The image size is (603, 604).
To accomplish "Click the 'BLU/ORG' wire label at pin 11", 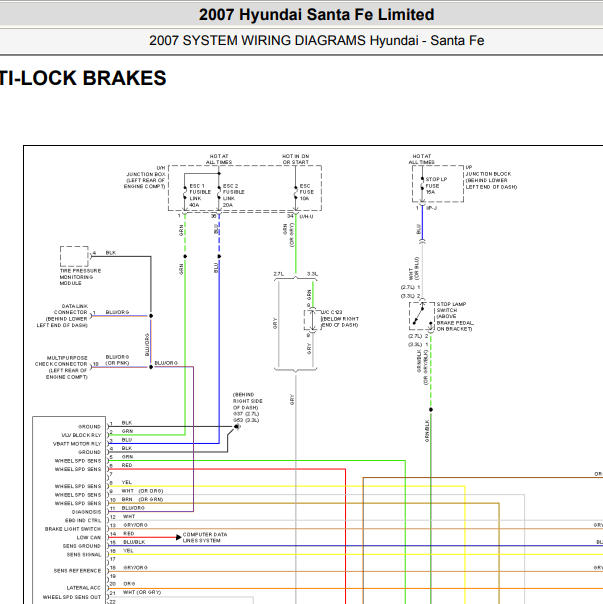I will (x=133, y=508).
